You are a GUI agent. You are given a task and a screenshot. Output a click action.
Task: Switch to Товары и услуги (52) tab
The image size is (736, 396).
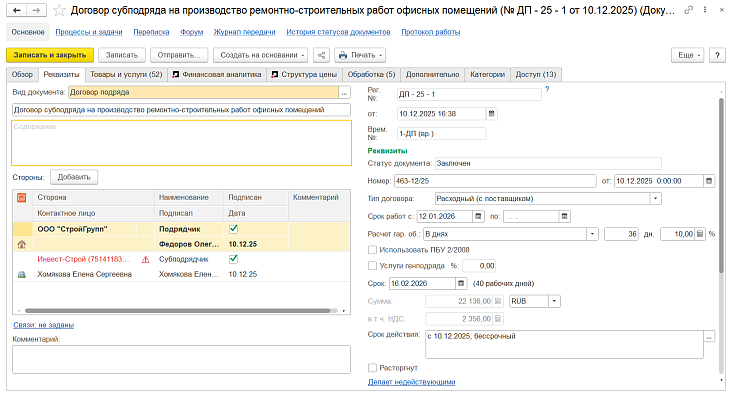(x=126, y=75)
